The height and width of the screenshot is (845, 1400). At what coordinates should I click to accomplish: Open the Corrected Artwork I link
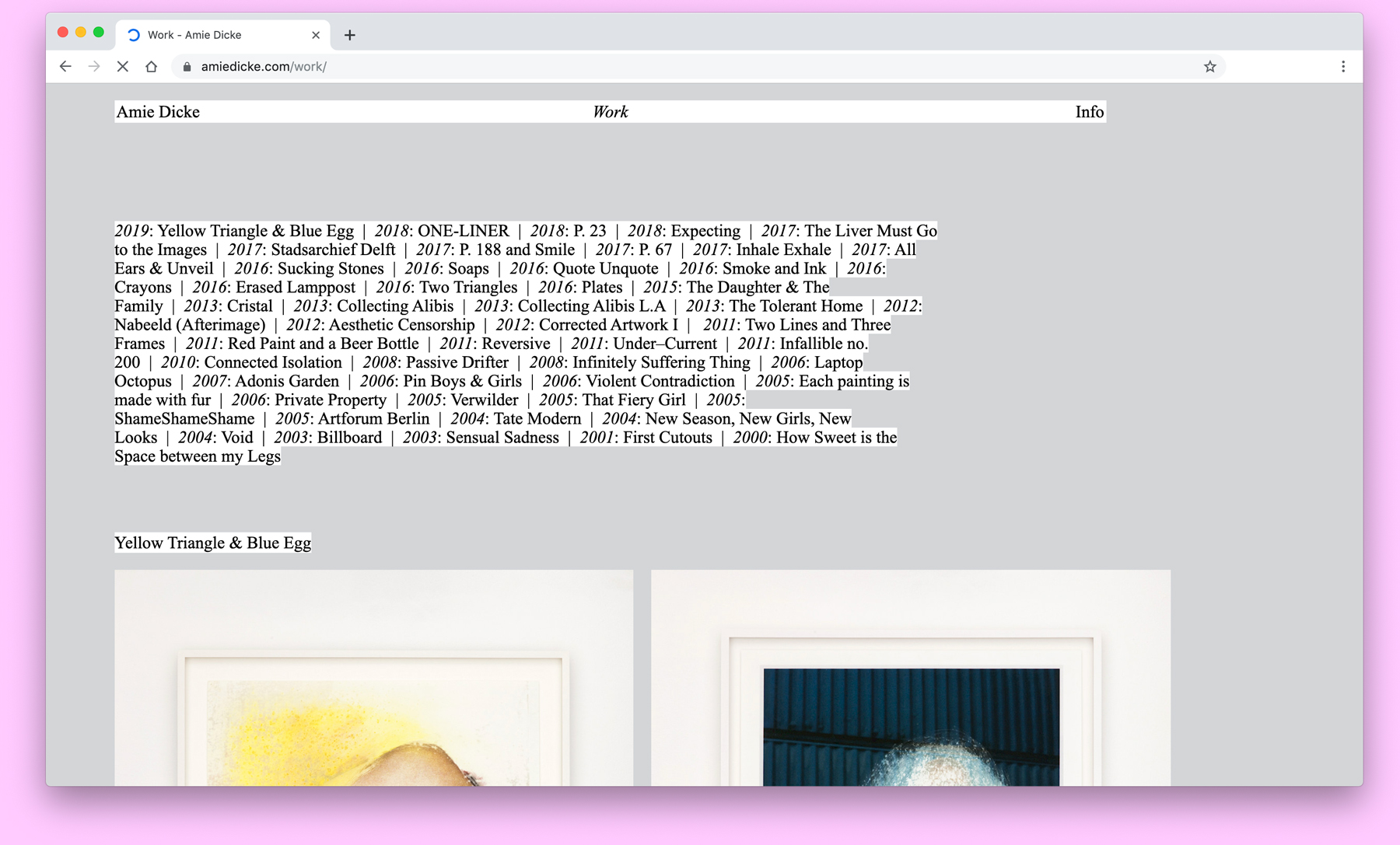click(x=608, y=324)
